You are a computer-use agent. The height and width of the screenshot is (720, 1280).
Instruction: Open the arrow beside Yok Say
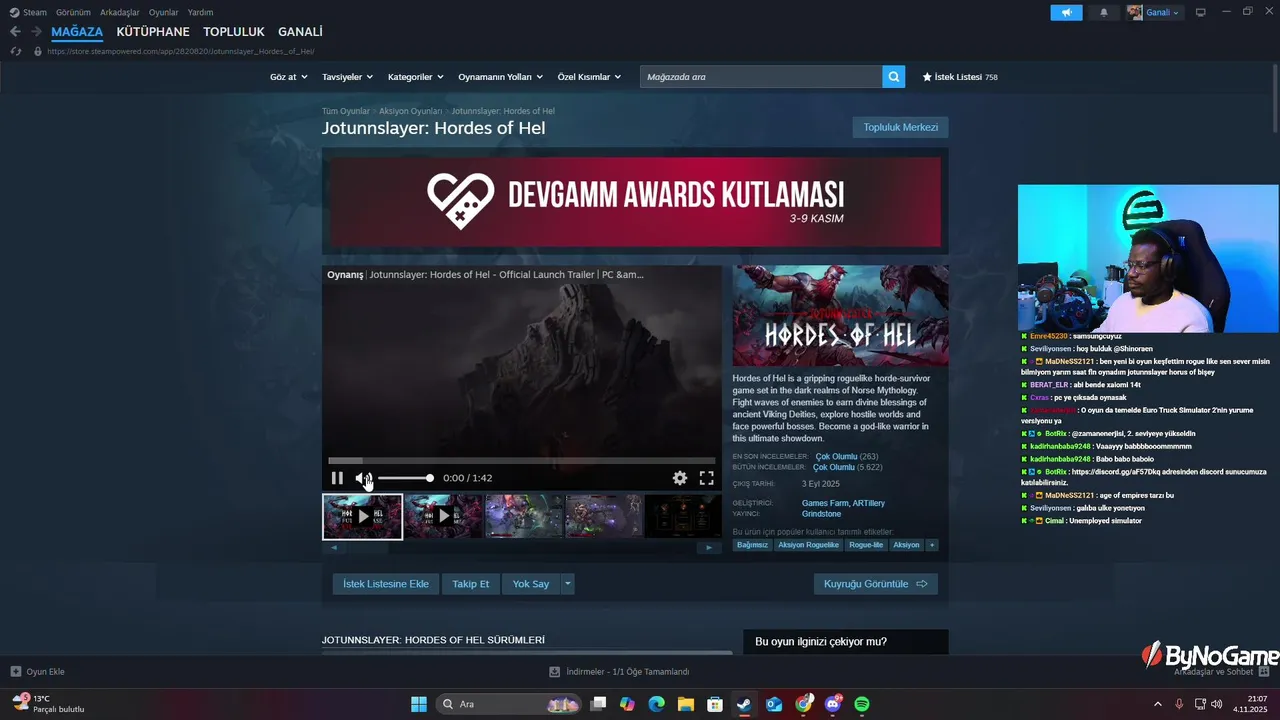[568, 584]
